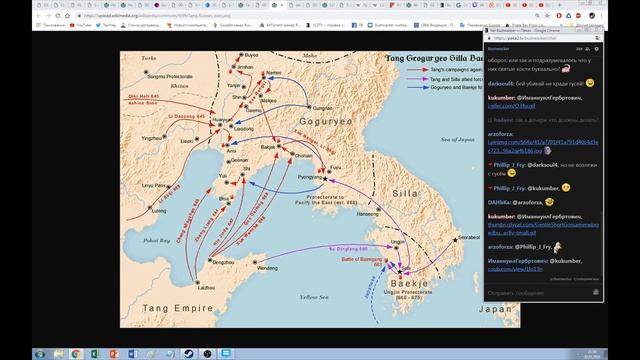This screenshot has width=640, height=360.
Task: Launch Excel from the taskbar
Action: (95, 354)
